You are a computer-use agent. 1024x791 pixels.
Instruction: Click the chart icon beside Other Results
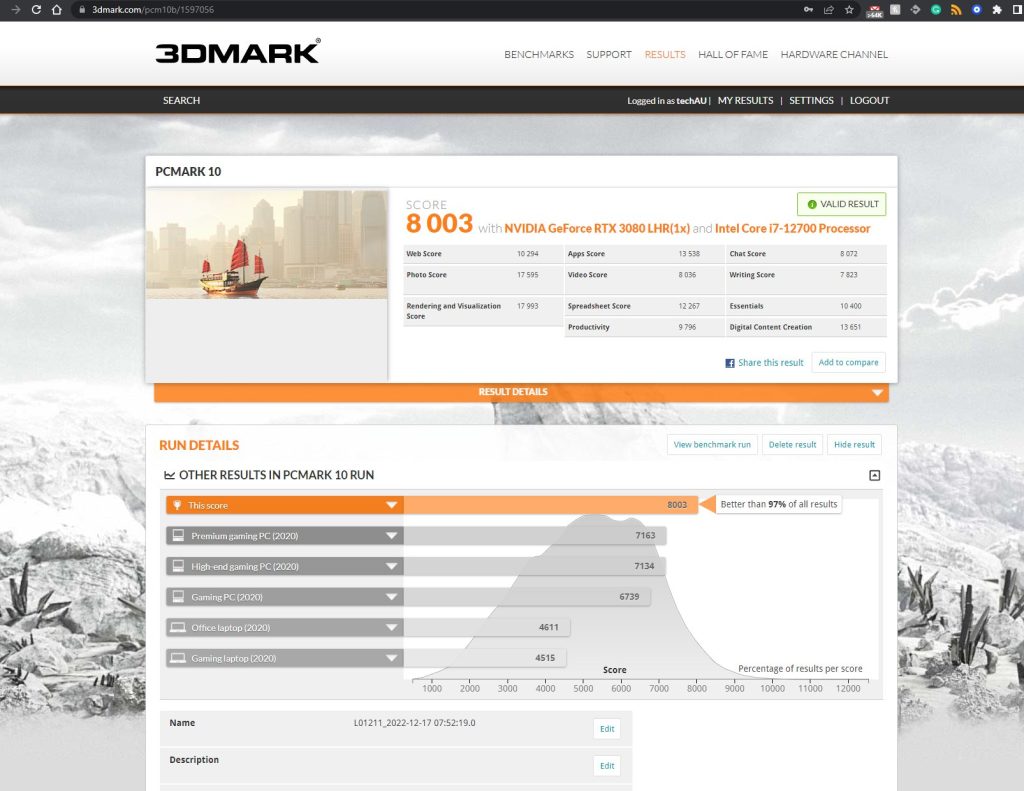coord(169,475)
